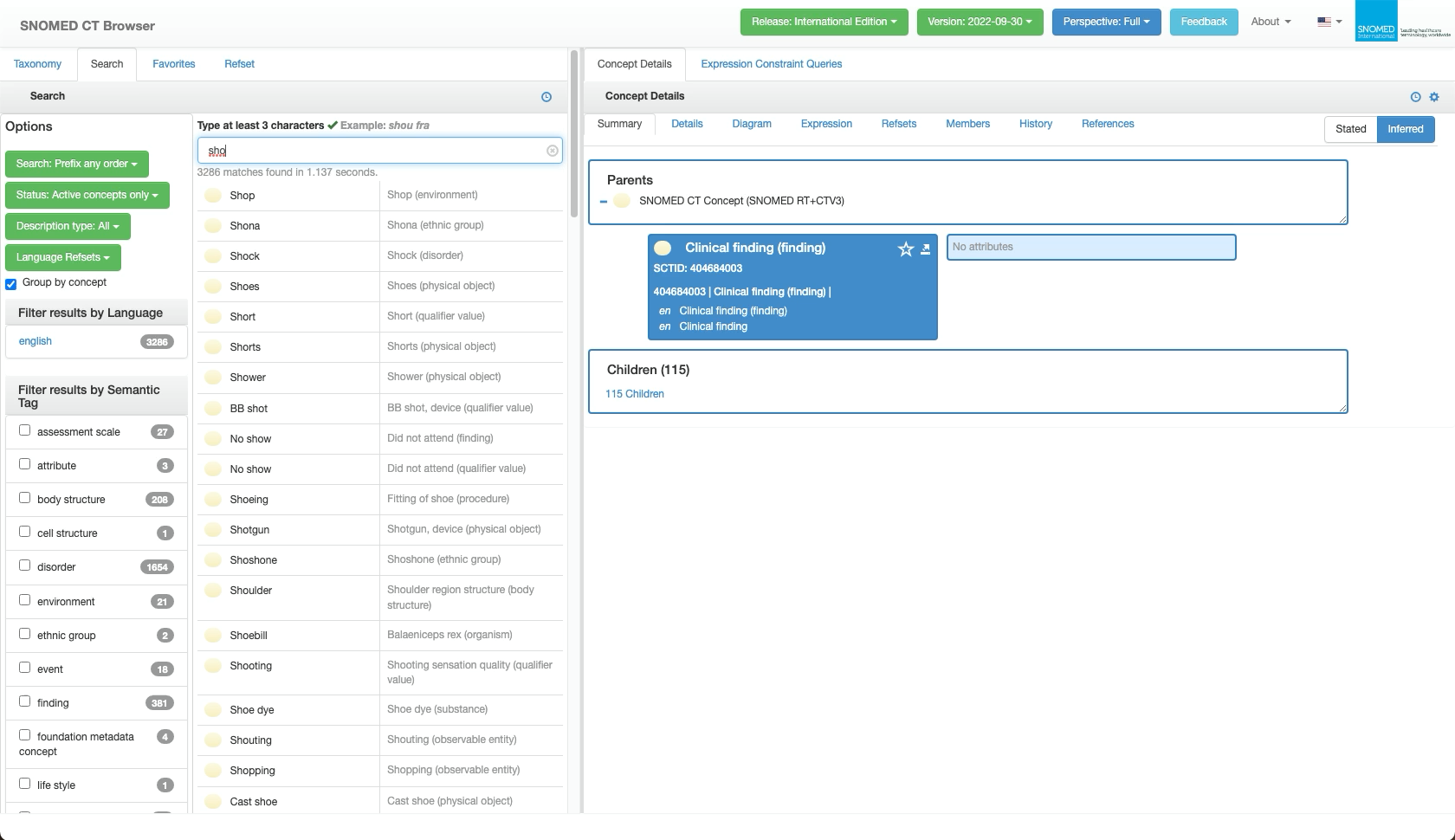Check the finding filter checkbox
This screenshot has width=1455, height=840.
coord(25,701)
